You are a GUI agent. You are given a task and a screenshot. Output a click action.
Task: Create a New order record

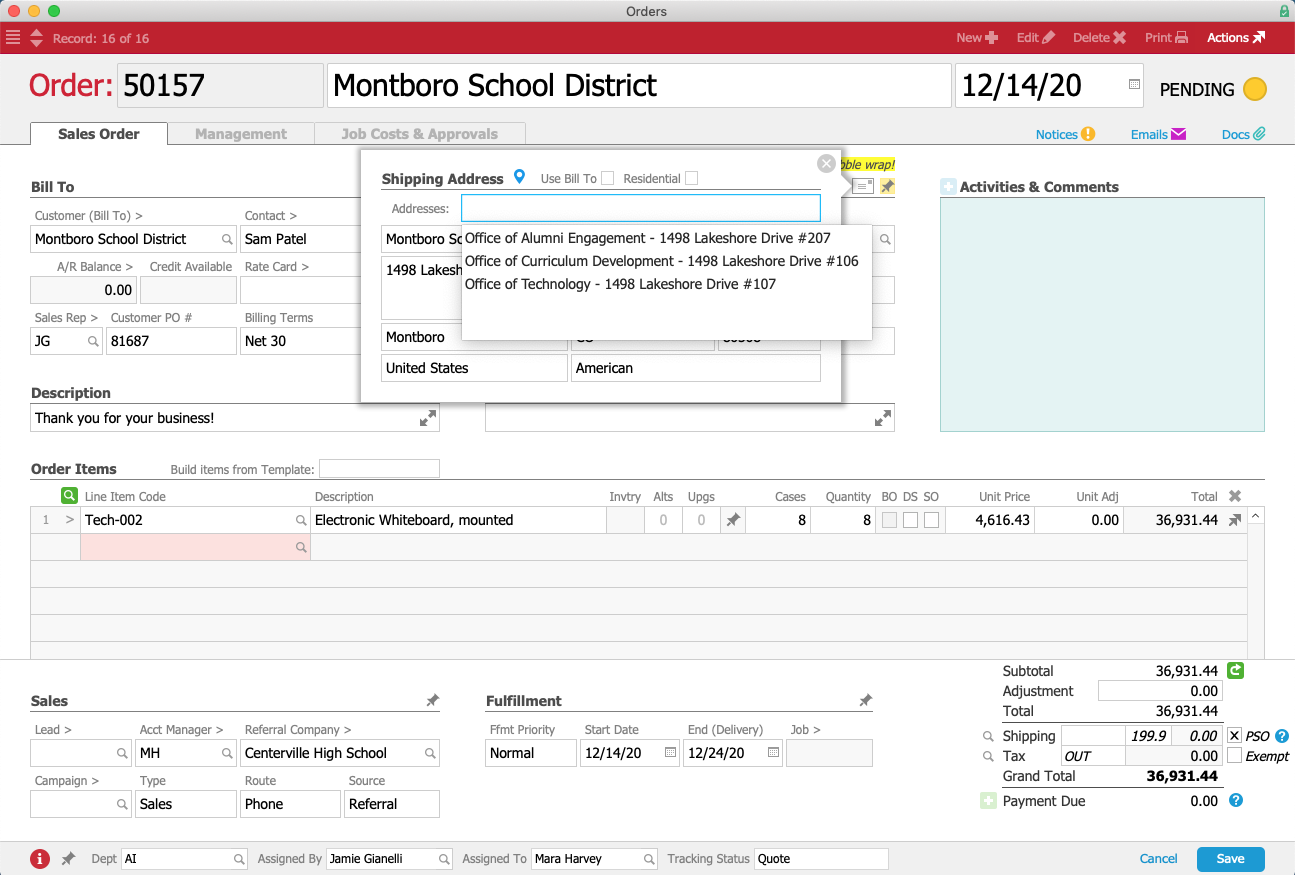click(977, 38)
